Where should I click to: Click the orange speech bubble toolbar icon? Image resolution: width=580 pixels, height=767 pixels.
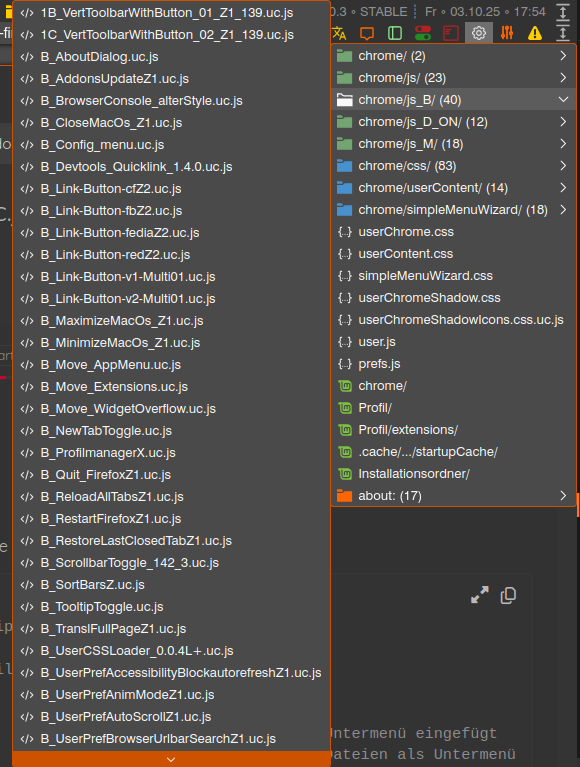pyautogui.click(x=367, y=33)
